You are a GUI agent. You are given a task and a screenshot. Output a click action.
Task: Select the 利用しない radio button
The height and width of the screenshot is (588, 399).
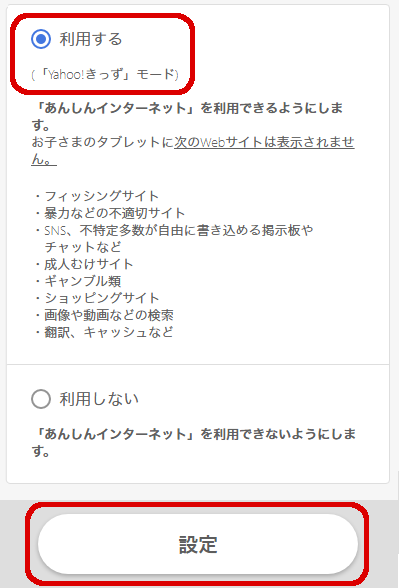click(x=41, y=399)
